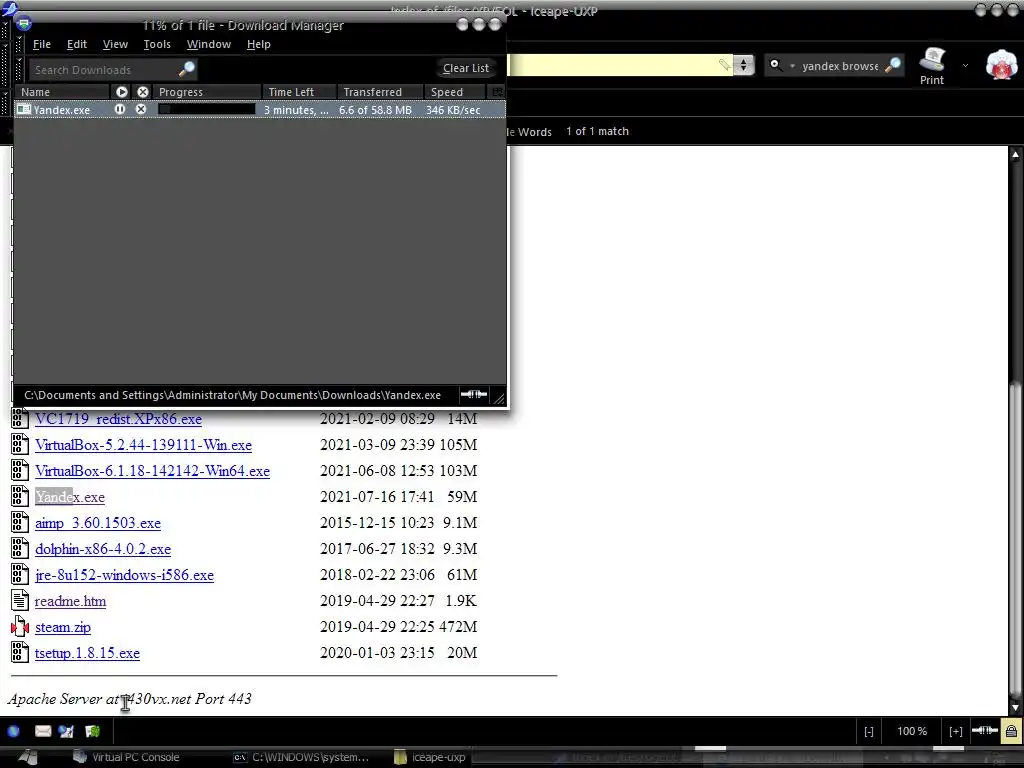Click the Iceape throbber mascot icon
This screenshot has height=768, width=1024.
[1001, 65]
